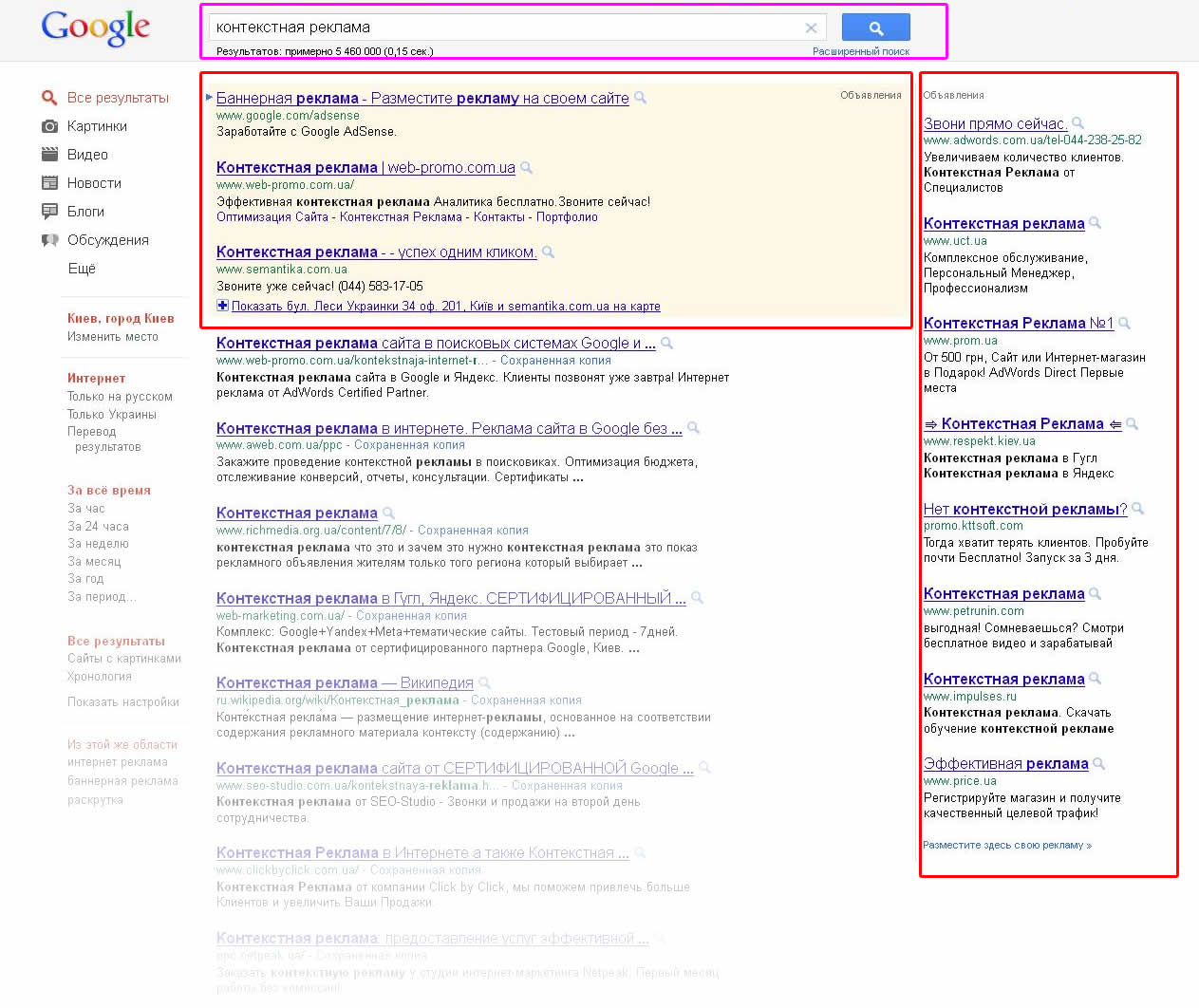Open the custom За период... option
This screenshot has height=1008, width=1199.
point(102,597)
